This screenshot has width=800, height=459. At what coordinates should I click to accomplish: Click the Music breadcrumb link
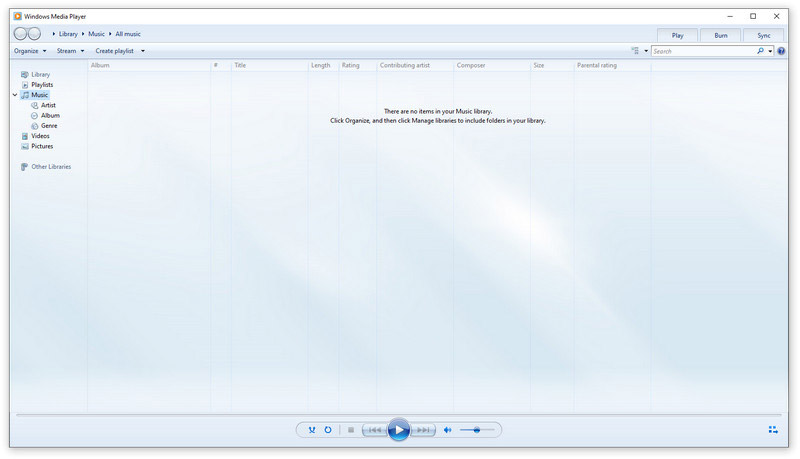tap(96, 34)
